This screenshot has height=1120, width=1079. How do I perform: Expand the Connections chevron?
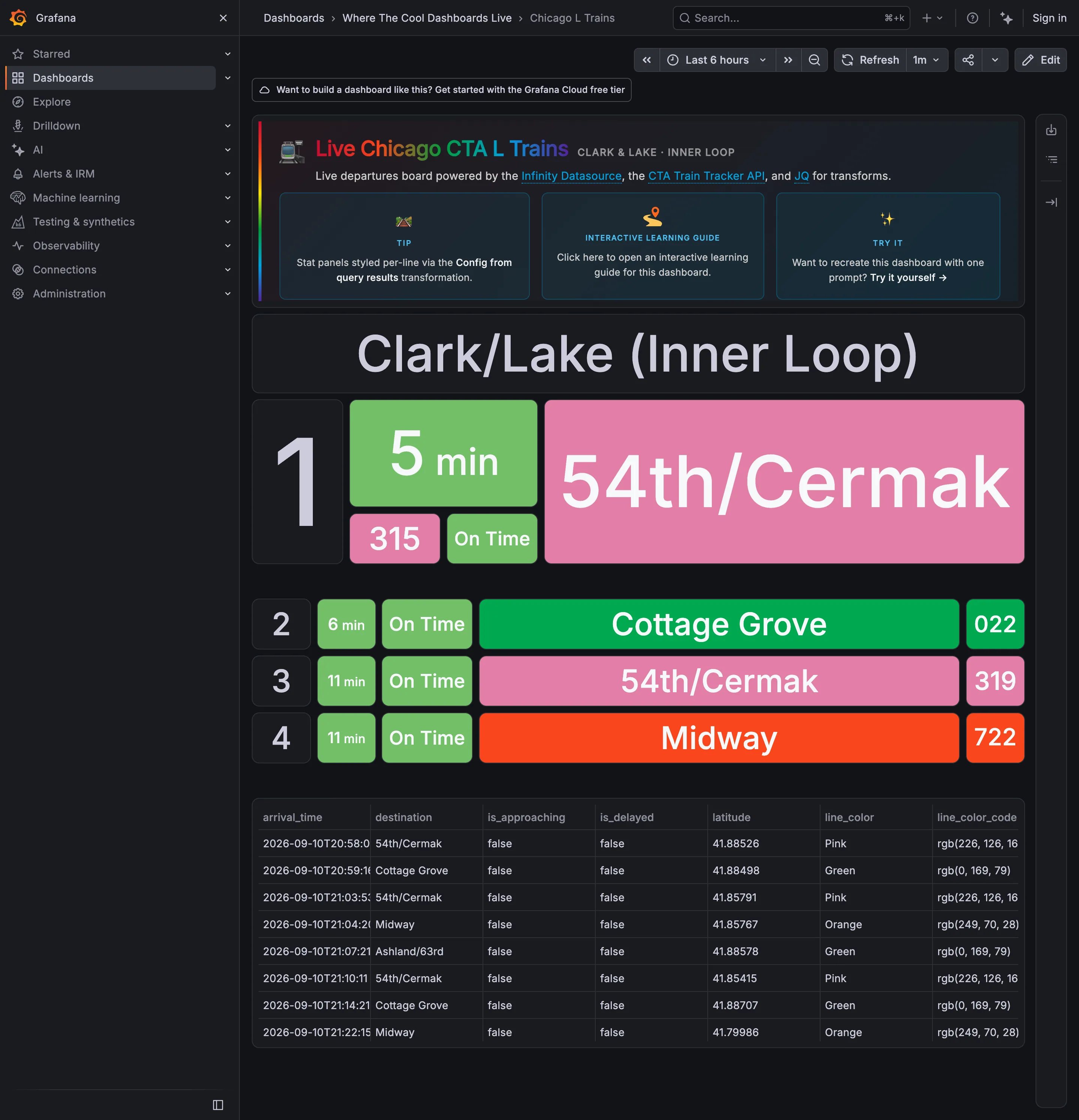pos(227,270)
